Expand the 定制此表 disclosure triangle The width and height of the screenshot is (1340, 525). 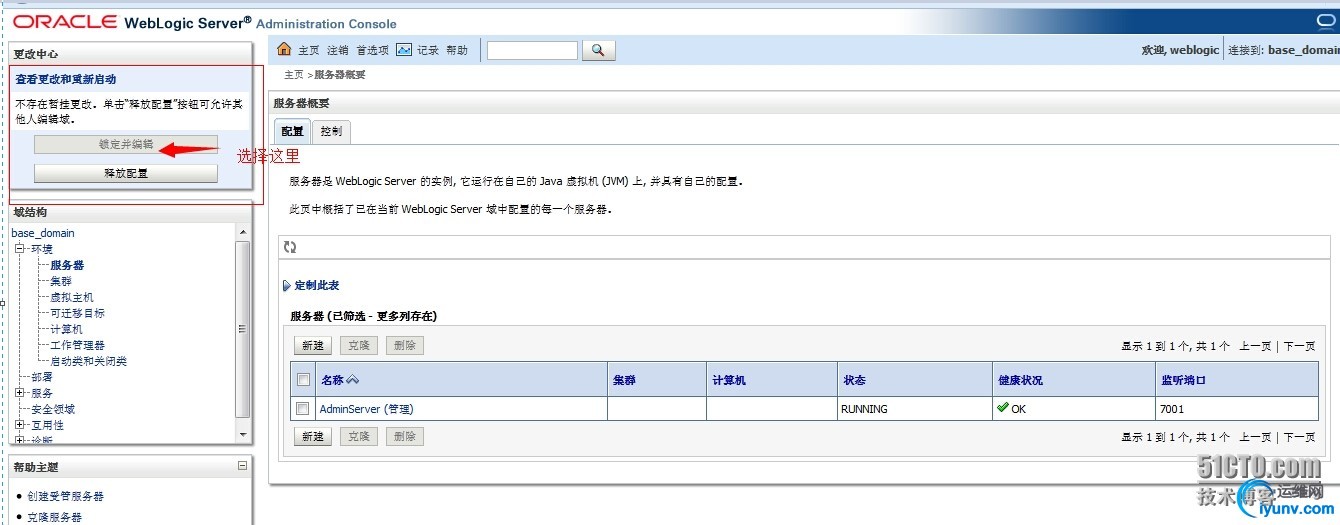click(287, 286)
